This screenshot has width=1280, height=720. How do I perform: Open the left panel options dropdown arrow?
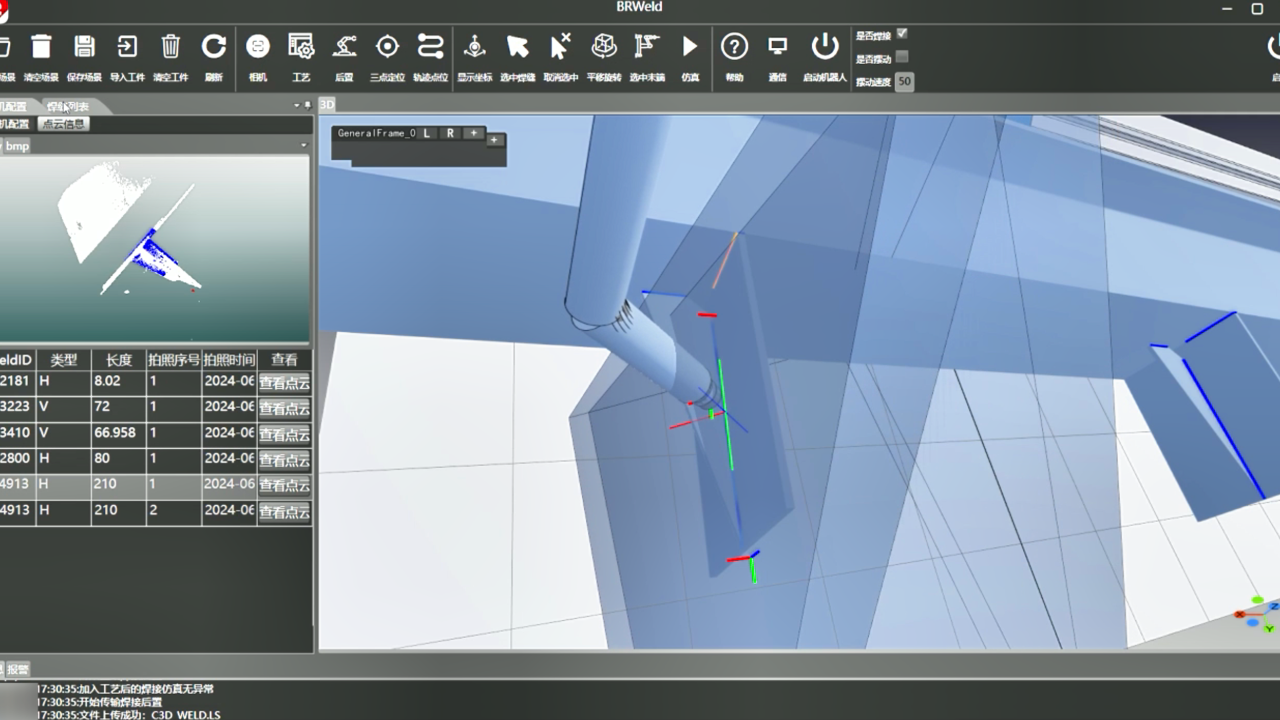click(296, 105)
